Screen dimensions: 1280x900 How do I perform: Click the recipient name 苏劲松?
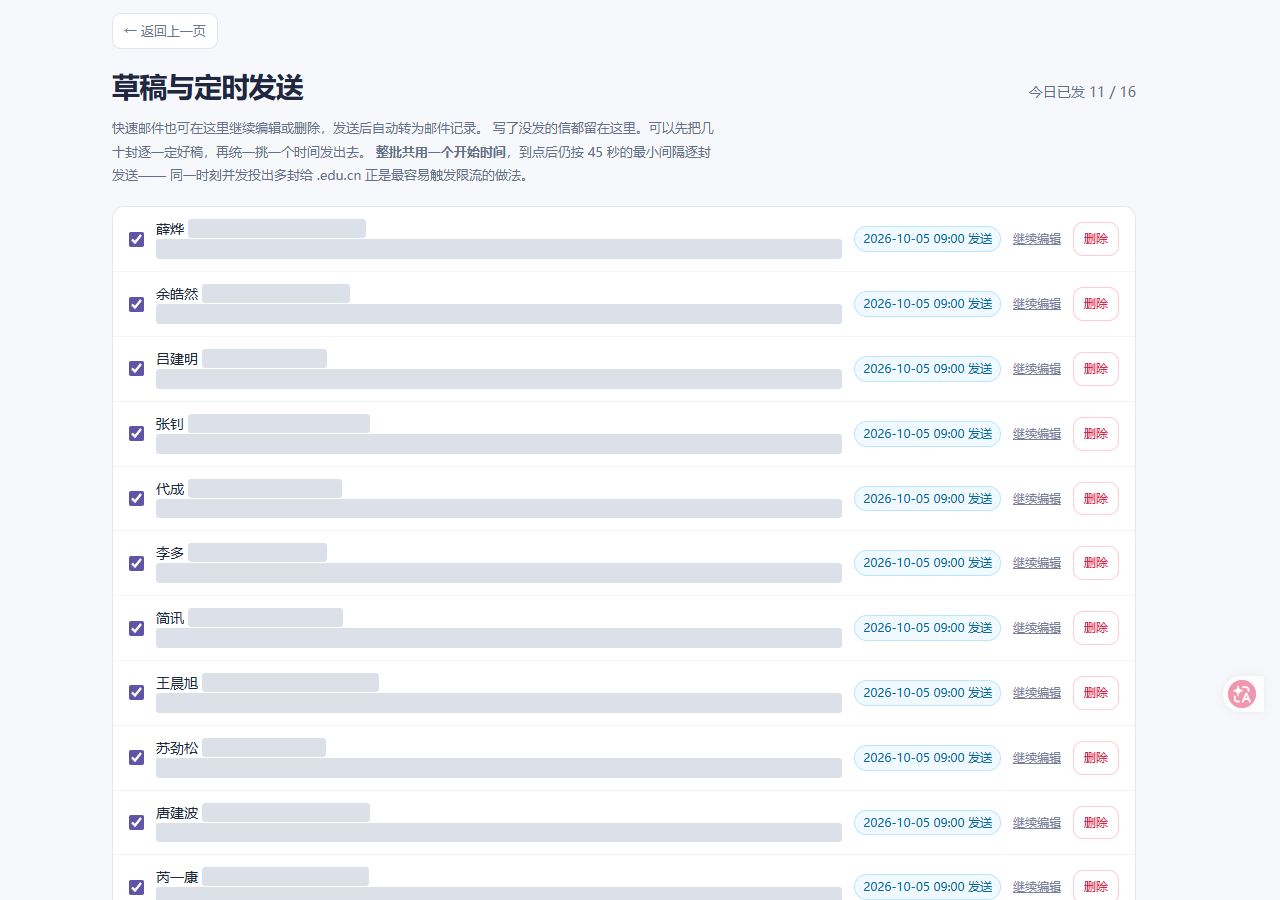(177, 748)
